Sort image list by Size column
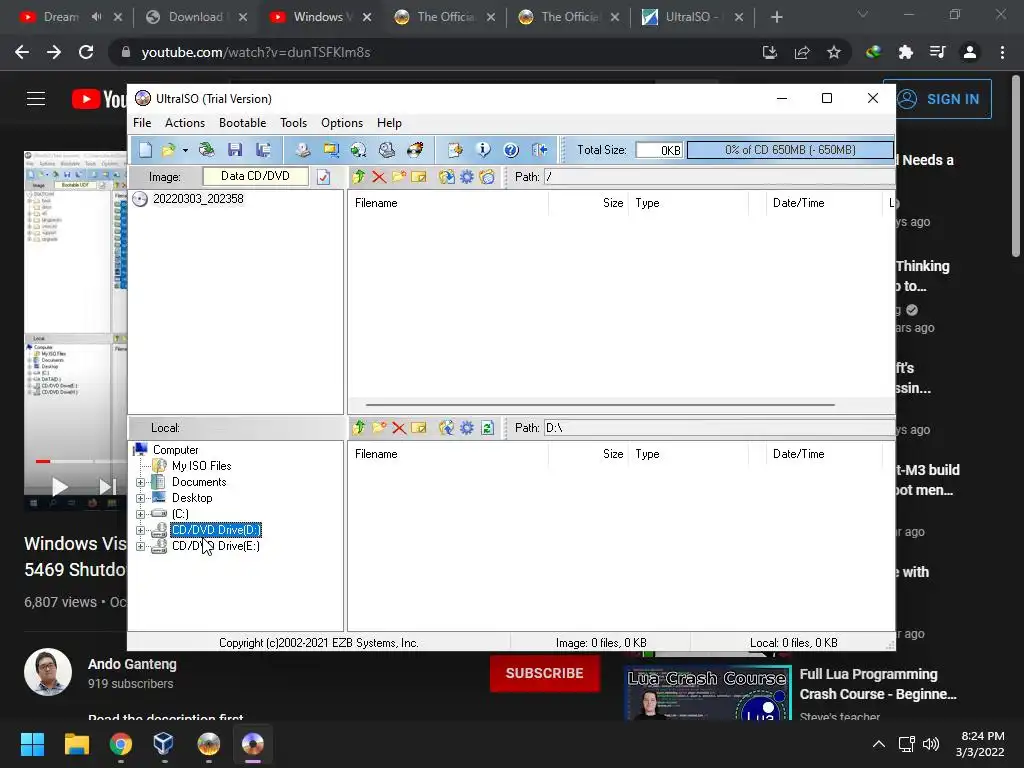 [x=588, y=203]
